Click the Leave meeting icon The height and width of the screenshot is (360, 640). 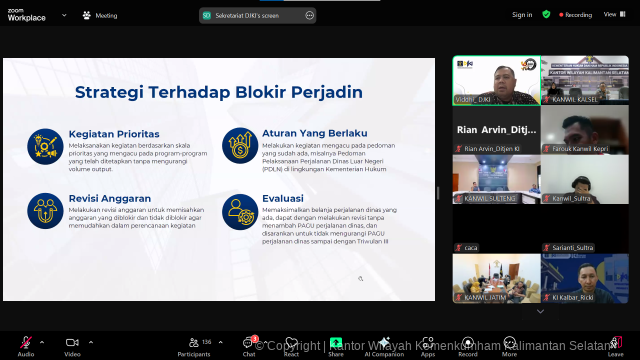616,342
